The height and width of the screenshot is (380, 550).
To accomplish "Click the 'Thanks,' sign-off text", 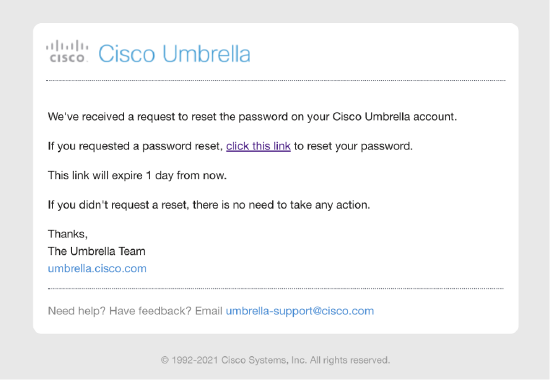I will [68, 234].
